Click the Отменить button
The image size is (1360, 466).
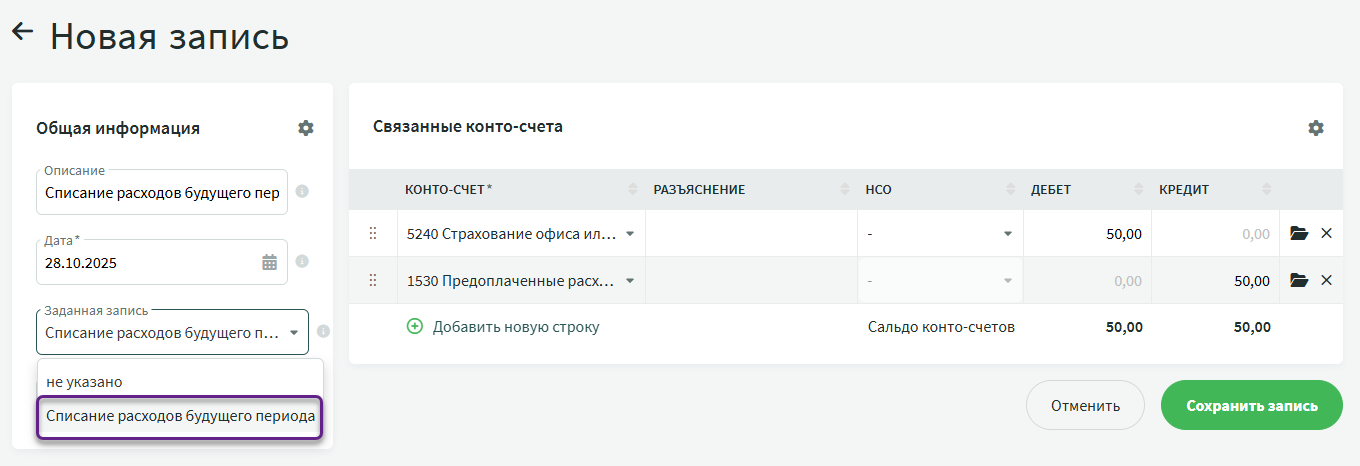pos(1085,406)
